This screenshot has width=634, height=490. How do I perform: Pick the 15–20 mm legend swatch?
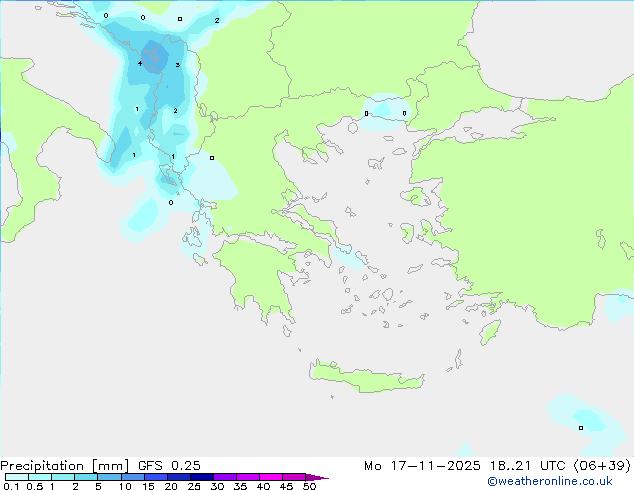tap(155, 477)
